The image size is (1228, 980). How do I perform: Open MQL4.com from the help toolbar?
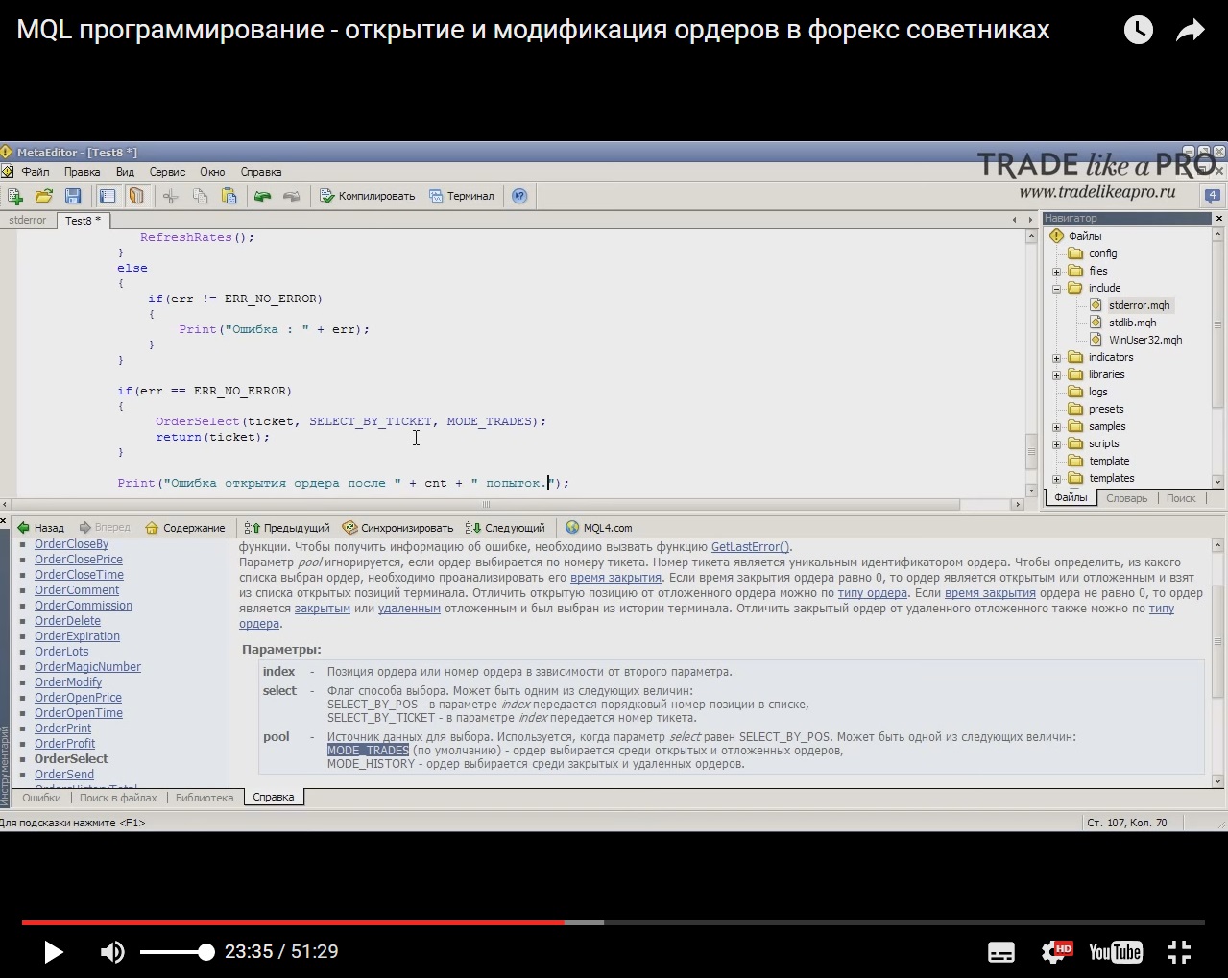coord(599,528)
